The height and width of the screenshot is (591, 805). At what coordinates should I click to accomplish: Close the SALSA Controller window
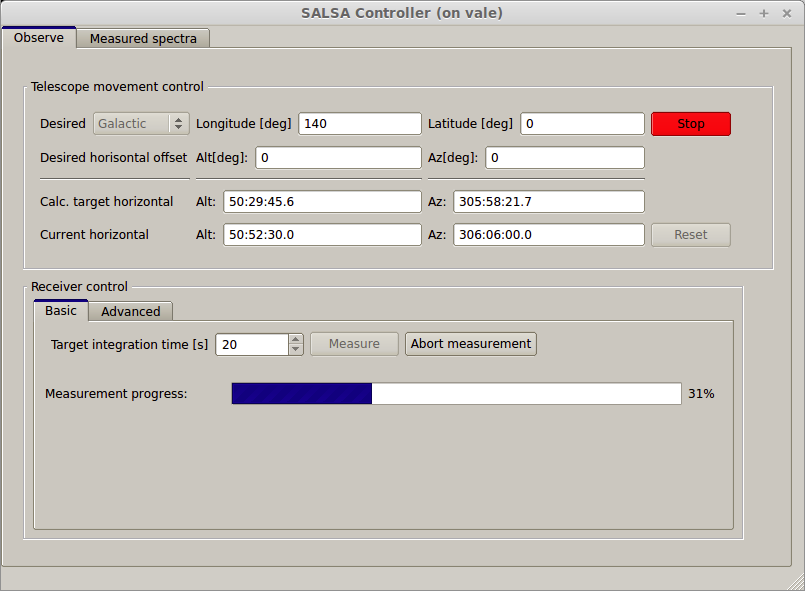click(x=787, y=13)
